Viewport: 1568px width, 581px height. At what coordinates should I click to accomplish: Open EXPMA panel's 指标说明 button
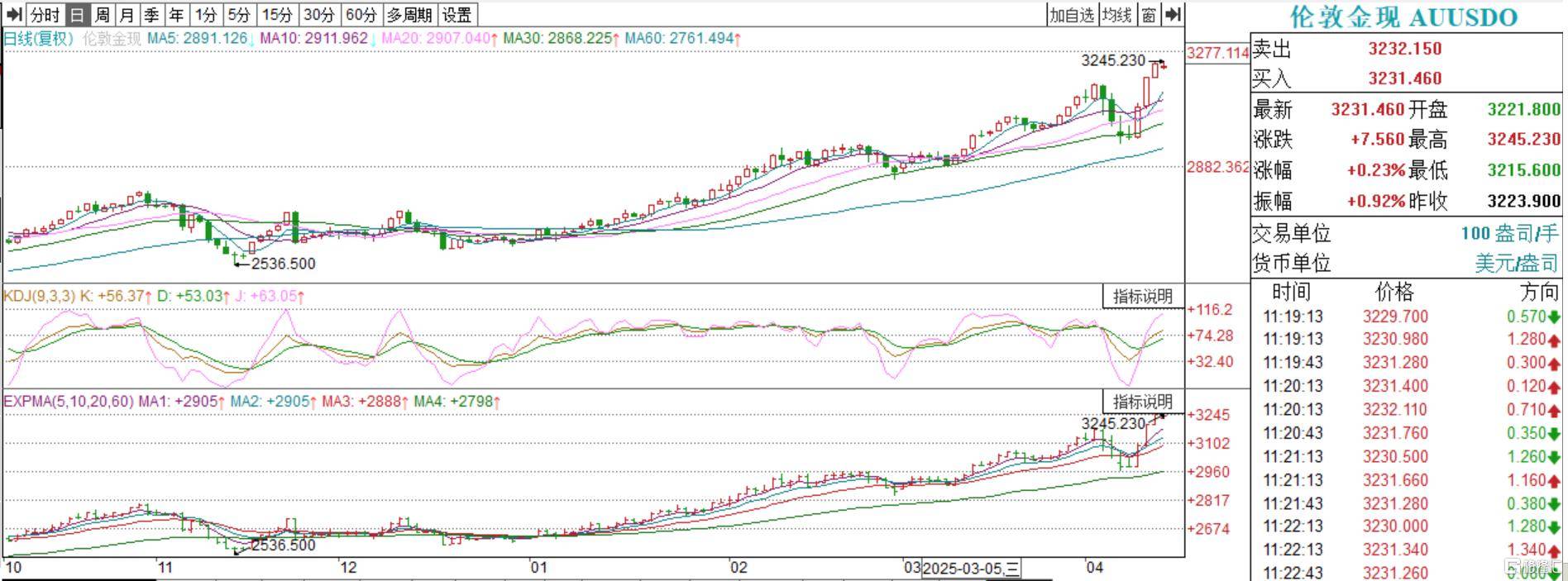pos(1142,402)
